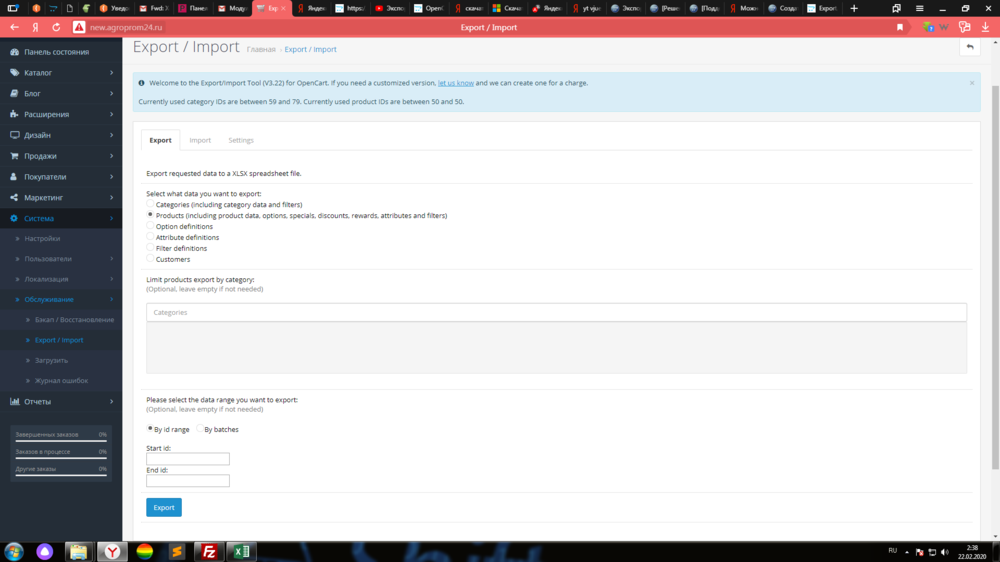The width and height of the screenshot is (1000, 562).
Task: Open Excel from the taskbar
Action: pos(241,551)
